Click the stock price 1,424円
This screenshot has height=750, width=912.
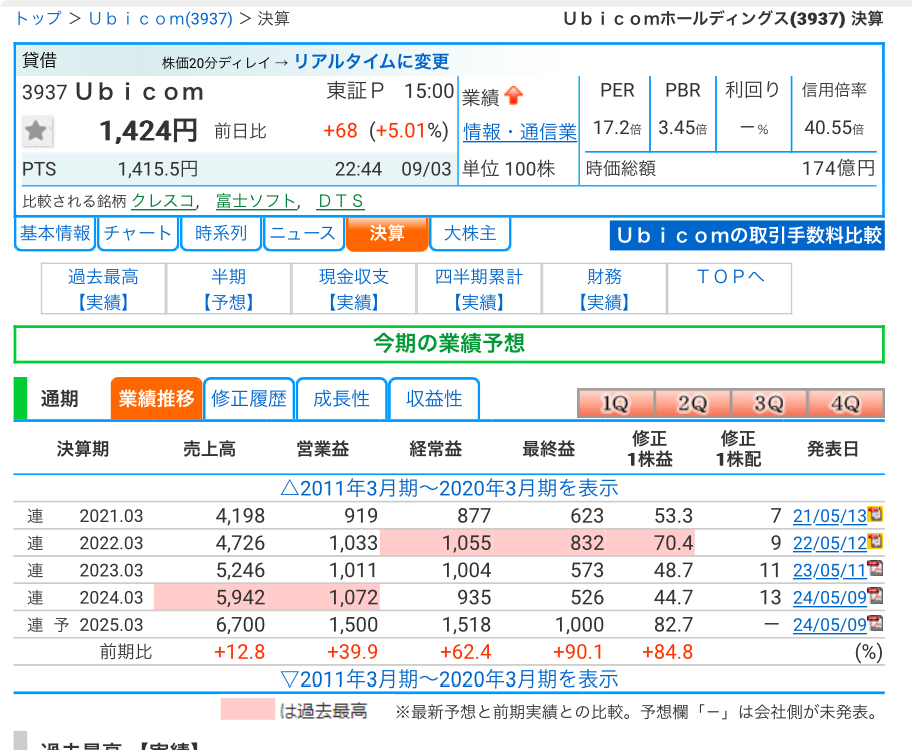click(148, 131)
